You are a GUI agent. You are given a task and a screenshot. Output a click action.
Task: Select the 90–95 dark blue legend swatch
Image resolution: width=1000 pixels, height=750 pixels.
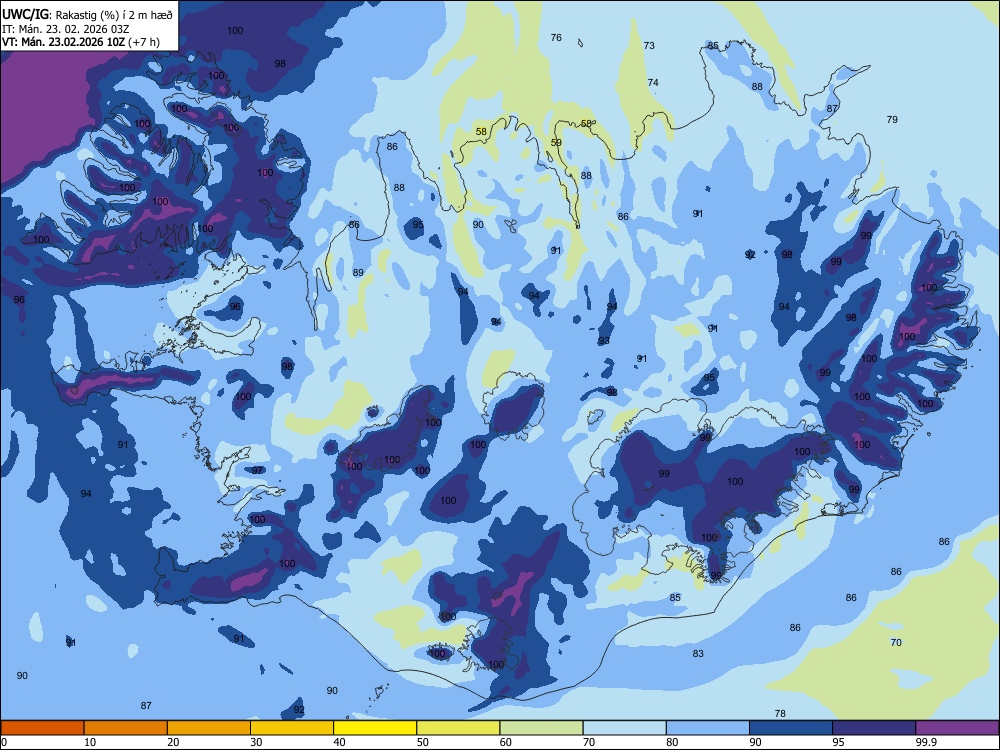[791, 728]
